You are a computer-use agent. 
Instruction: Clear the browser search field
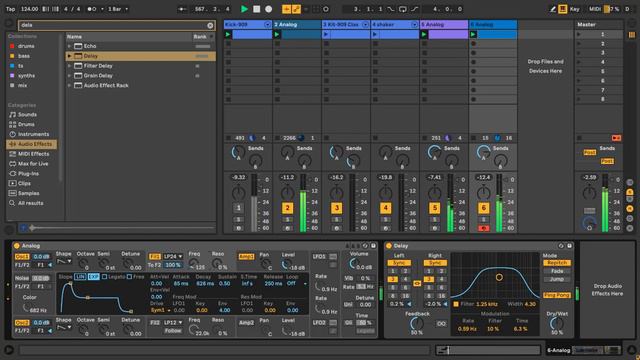pyautogui.click(x=210, y=25)
